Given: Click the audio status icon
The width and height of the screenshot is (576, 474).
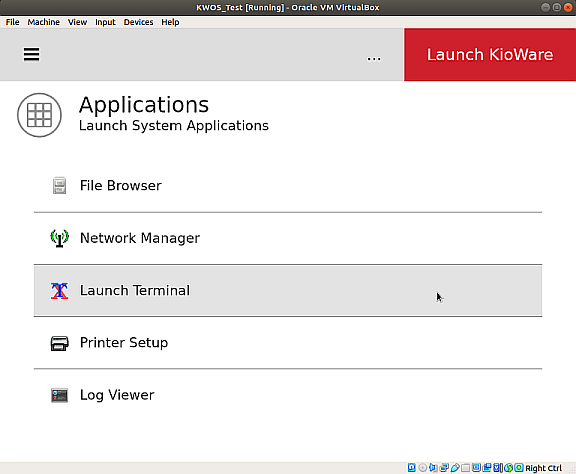Looking at the screenshot, I should click(433, 467).
